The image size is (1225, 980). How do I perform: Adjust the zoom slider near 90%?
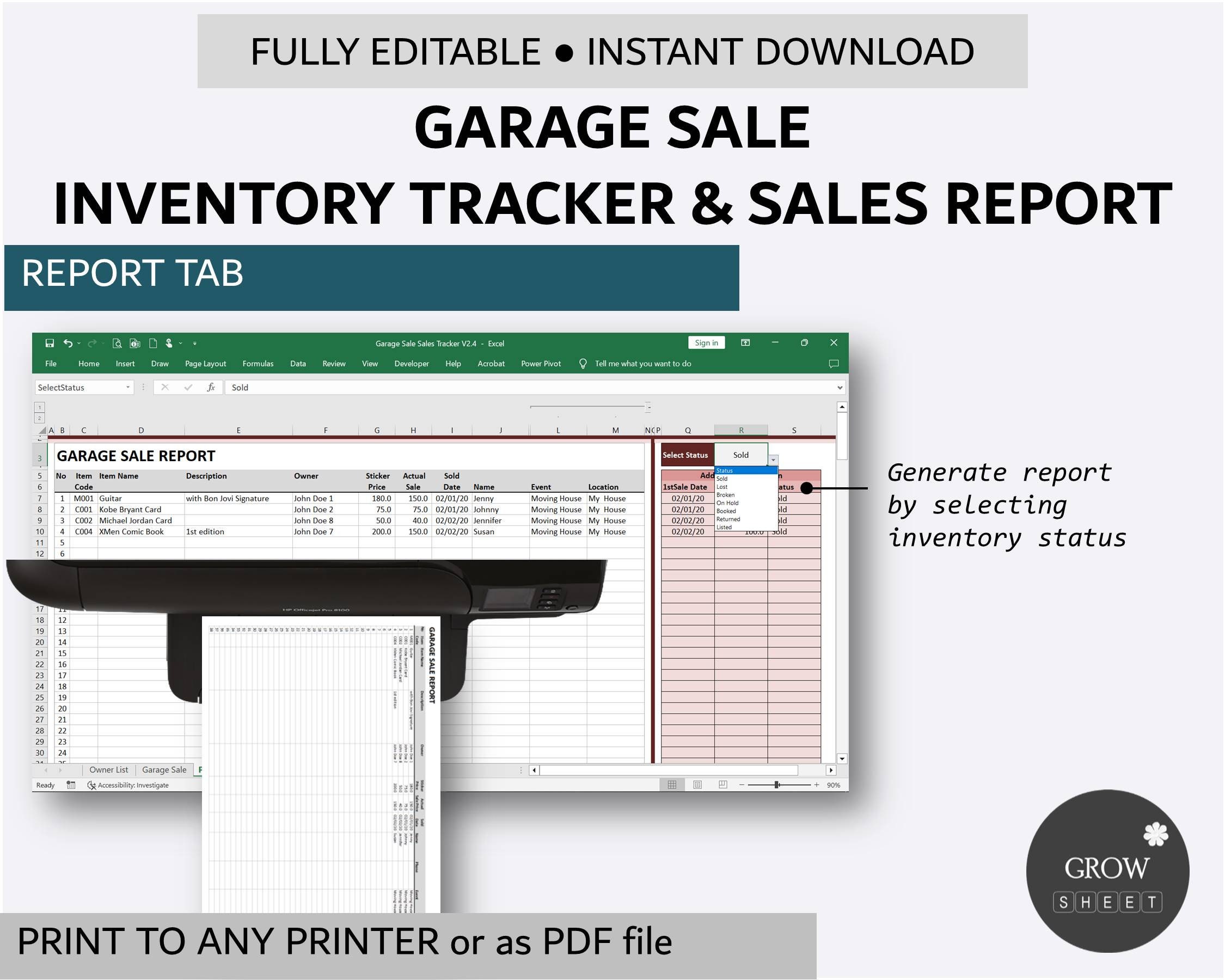(777, 785)
